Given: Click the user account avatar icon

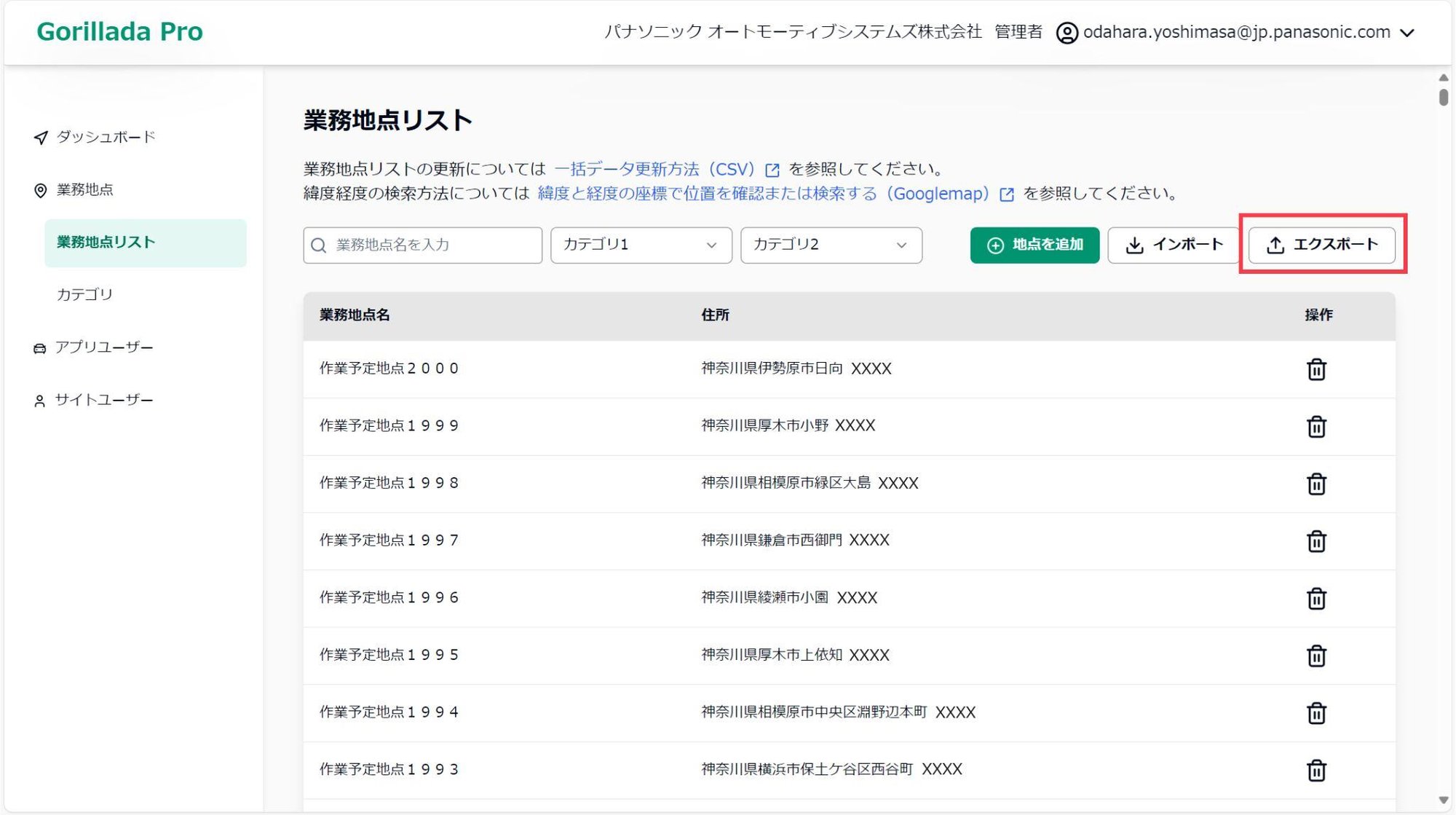Looking at the screenshot, I should pyautogui.click(x=1067, y=33).
